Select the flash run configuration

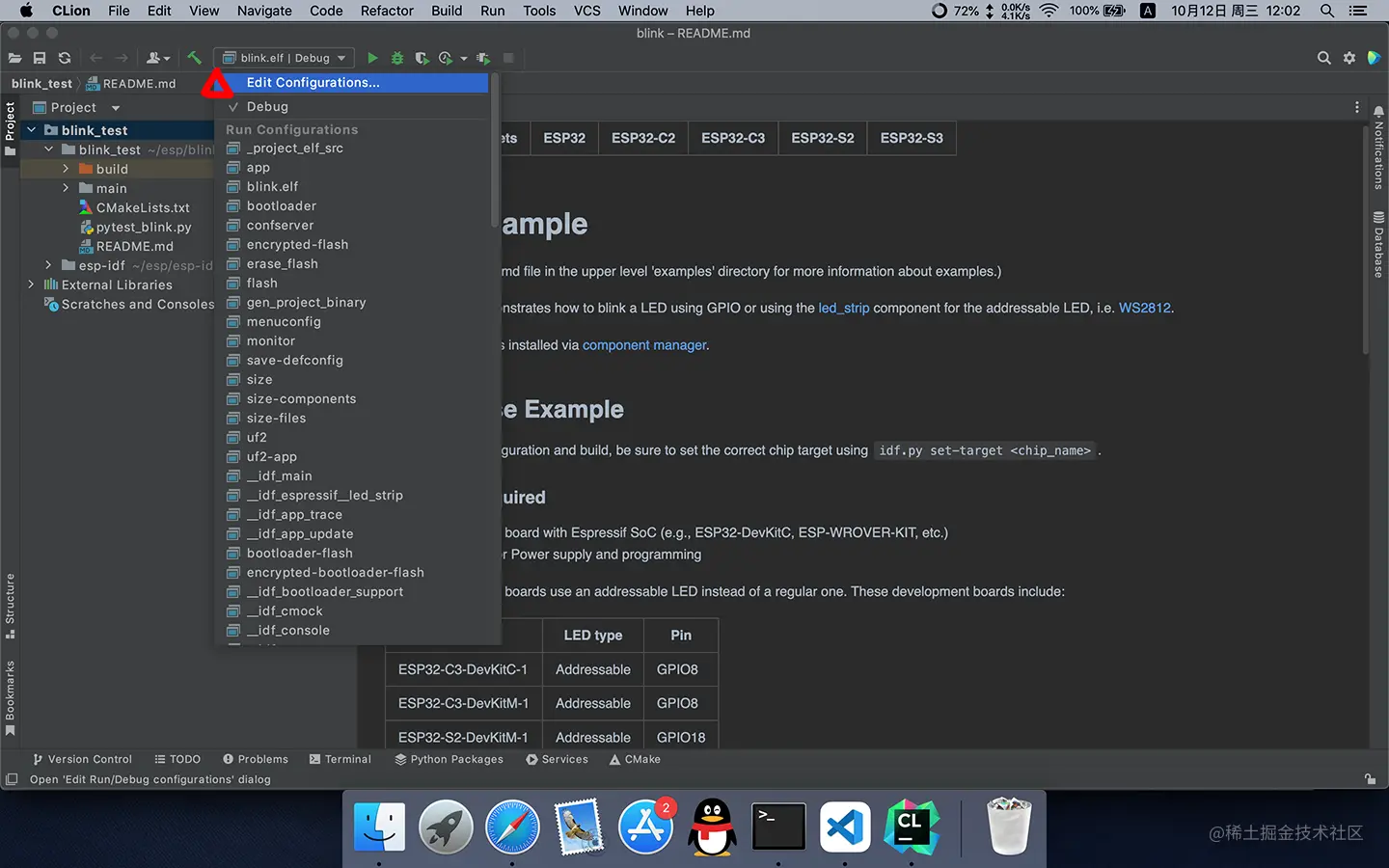(x=352, y=284)
